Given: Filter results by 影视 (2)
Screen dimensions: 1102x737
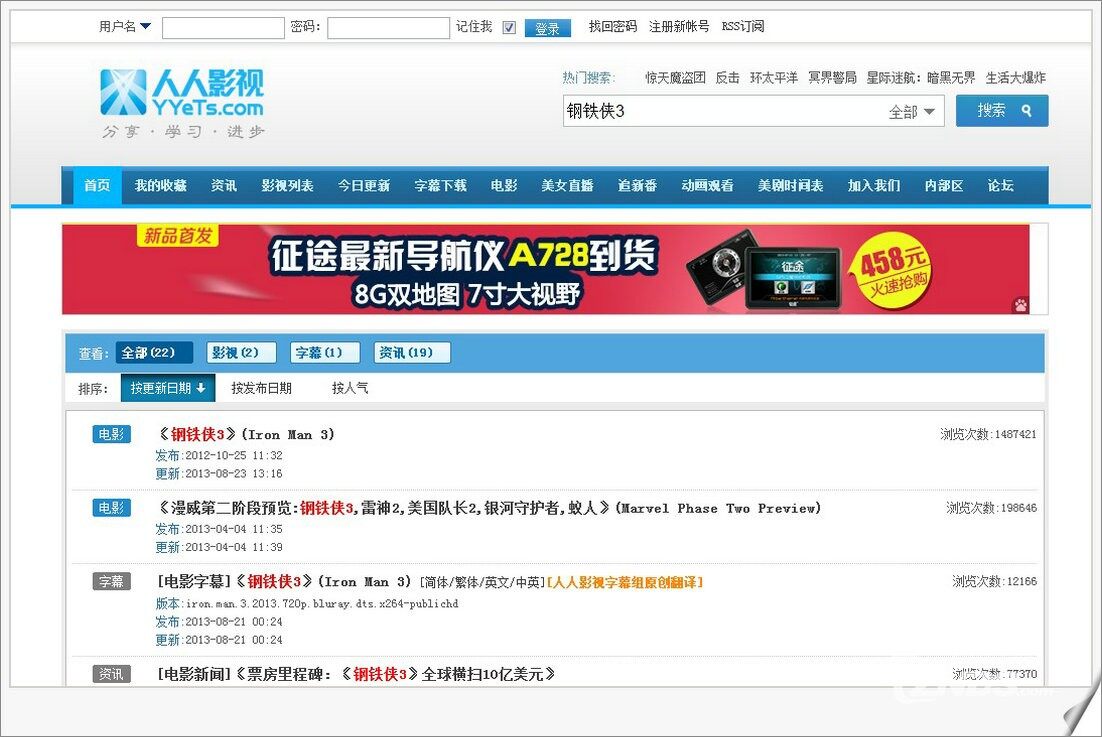Looking at the screenshot, I should [x=241, y=353].
